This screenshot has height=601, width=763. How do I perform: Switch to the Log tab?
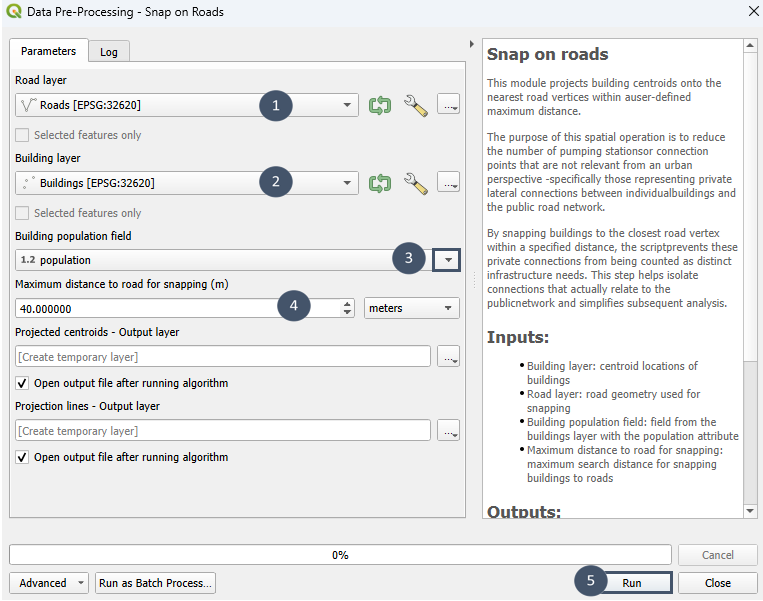[x=108, y=52]
